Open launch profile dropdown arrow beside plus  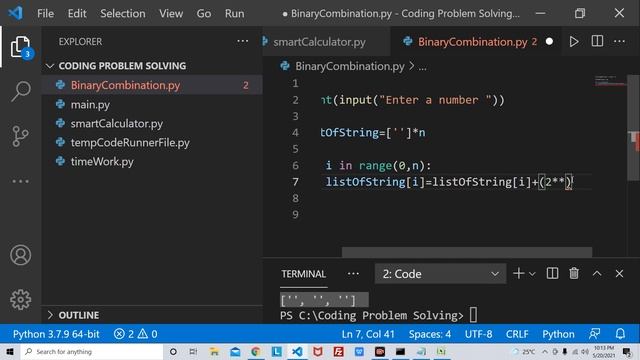point(532,274)
